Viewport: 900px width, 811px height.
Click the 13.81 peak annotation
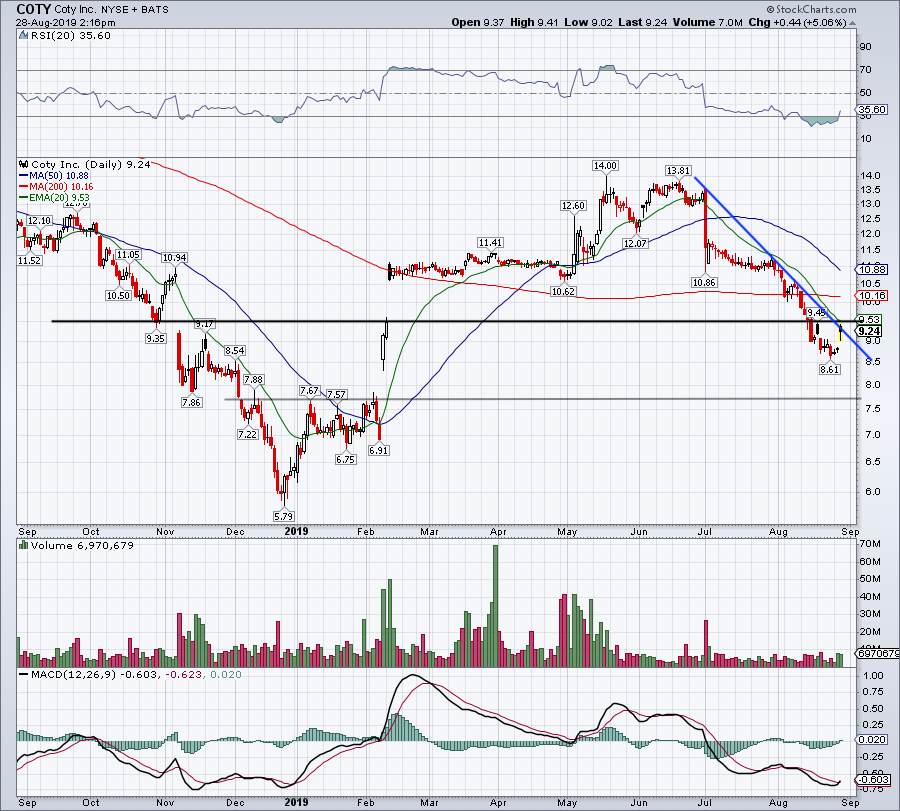coord(678,170)
